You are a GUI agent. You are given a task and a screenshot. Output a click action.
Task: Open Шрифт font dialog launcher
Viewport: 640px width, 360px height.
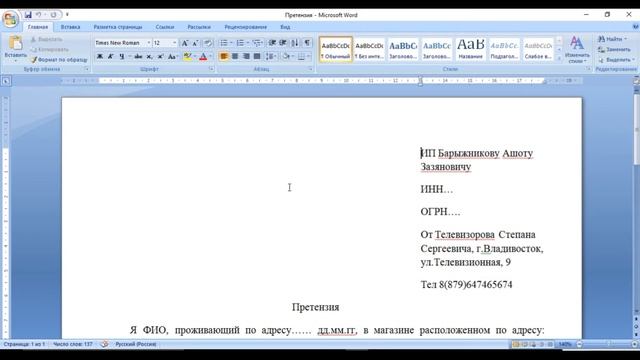pyautogui.click(x=211, y=69)
